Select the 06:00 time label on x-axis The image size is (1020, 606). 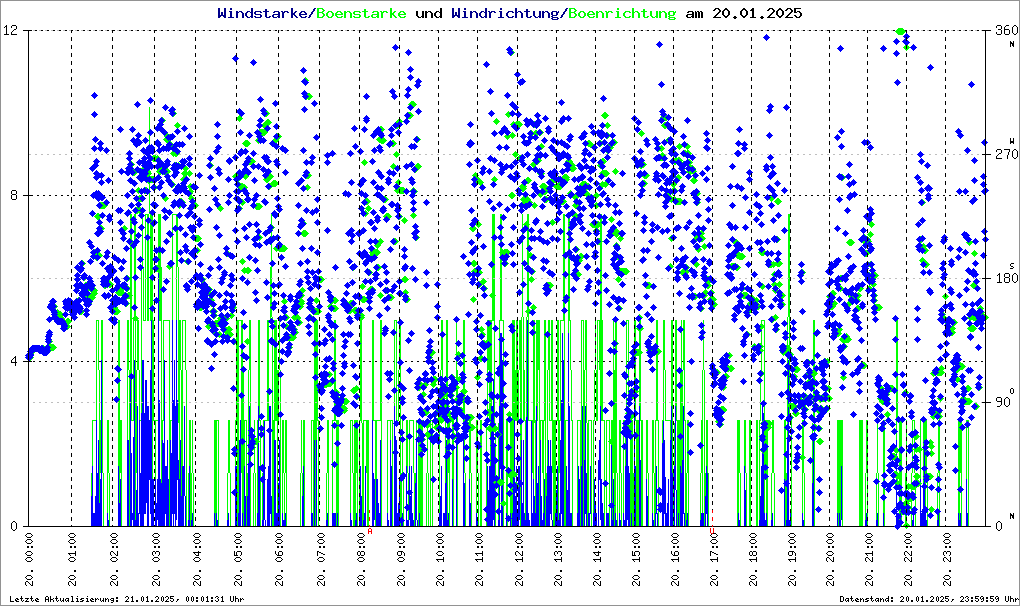[x=279, y=563]
